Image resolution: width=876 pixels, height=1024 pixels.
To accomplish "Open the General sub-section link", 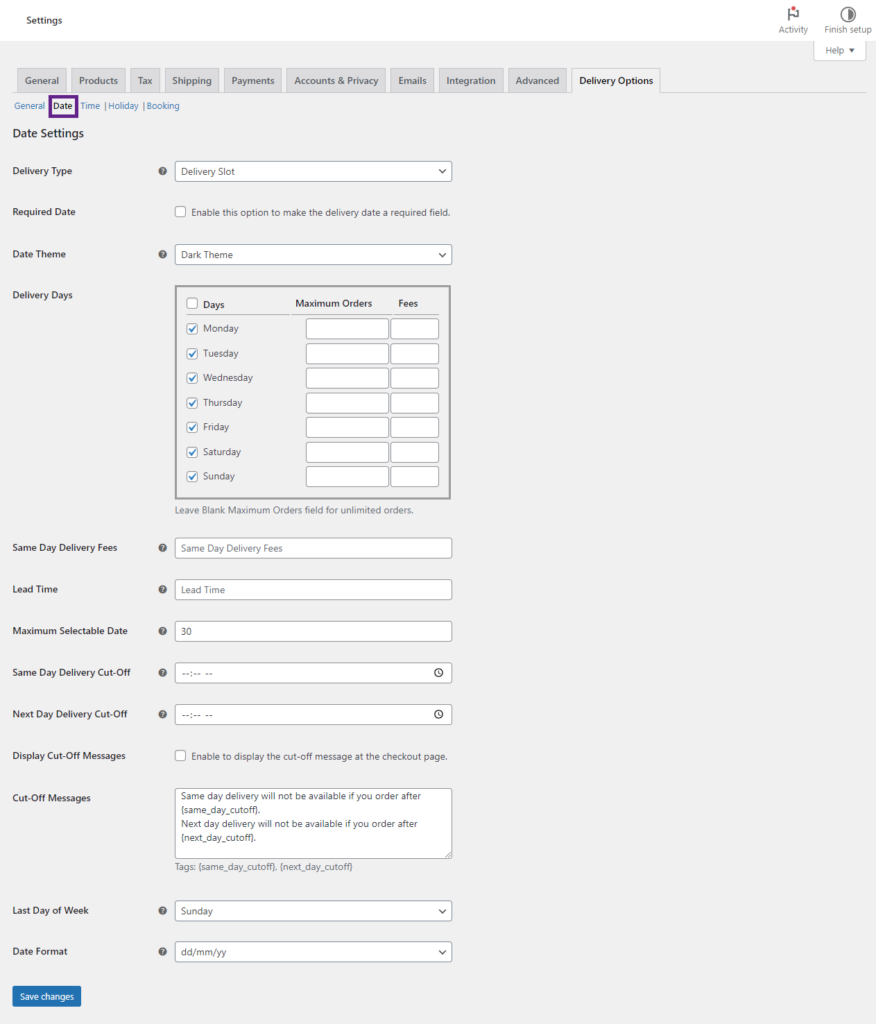I will click(x=29, y=106).
